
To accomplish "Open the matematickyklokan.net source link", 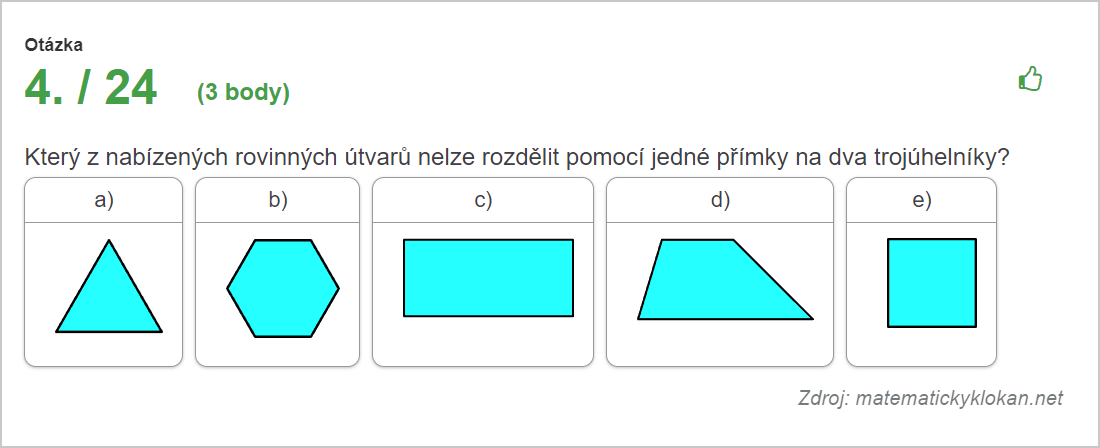I will 959,398.
